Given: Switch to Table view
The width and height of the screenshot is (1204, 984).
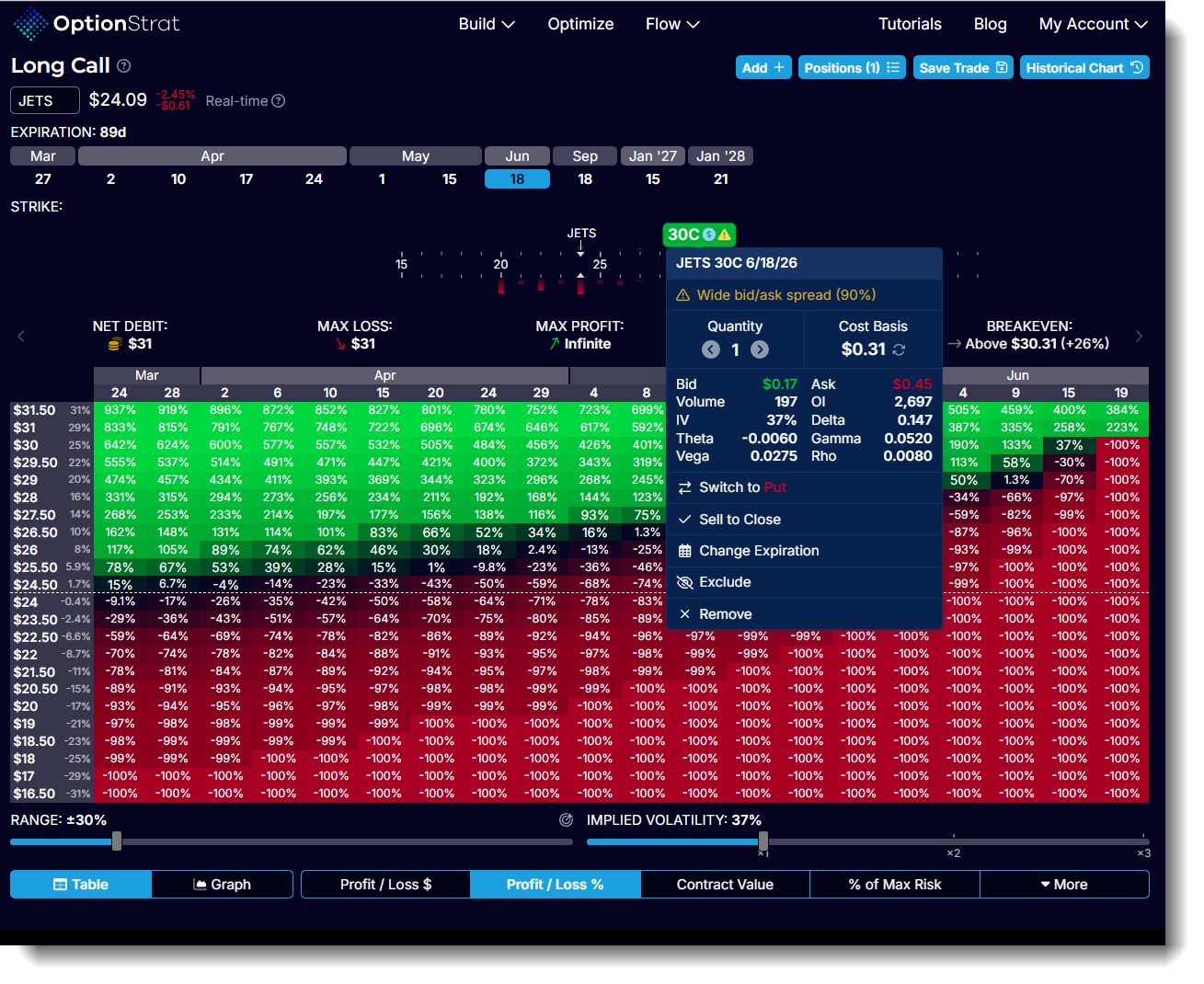Looking at the screenshot, I should point(81,885).
